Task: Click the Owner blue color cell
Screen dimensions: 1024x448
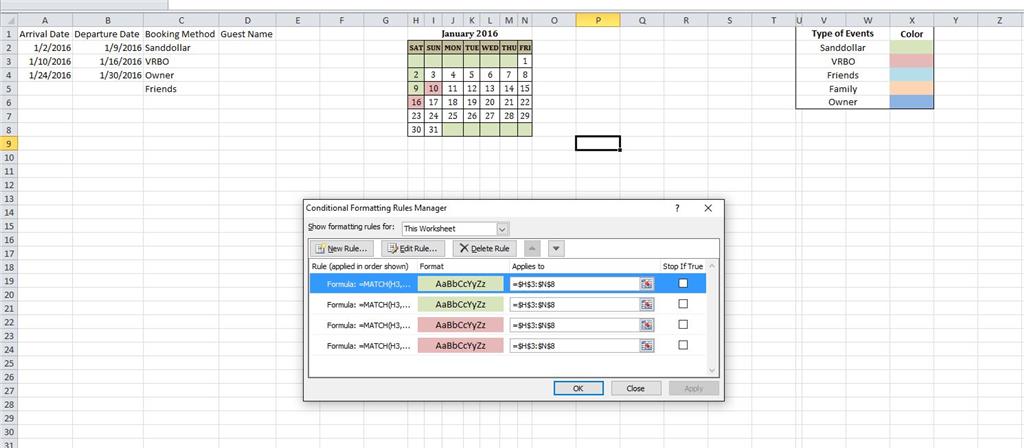Action: pyautogui.click(x=912, y=102)
